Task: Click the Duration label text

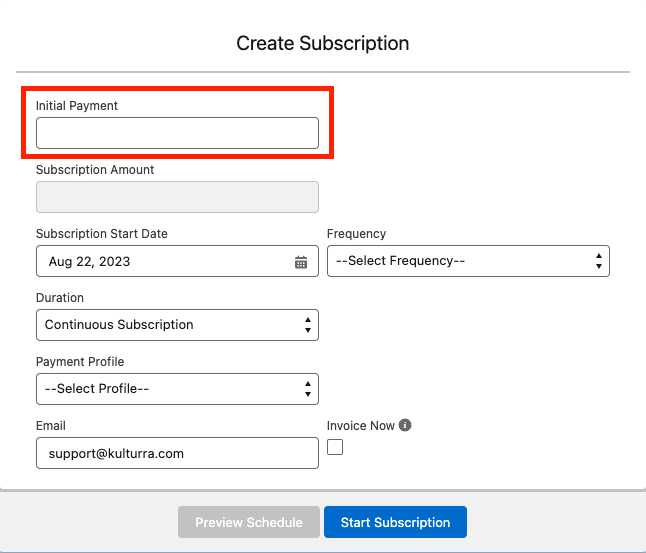Action: pyautogui.click(x=60, y=298)
